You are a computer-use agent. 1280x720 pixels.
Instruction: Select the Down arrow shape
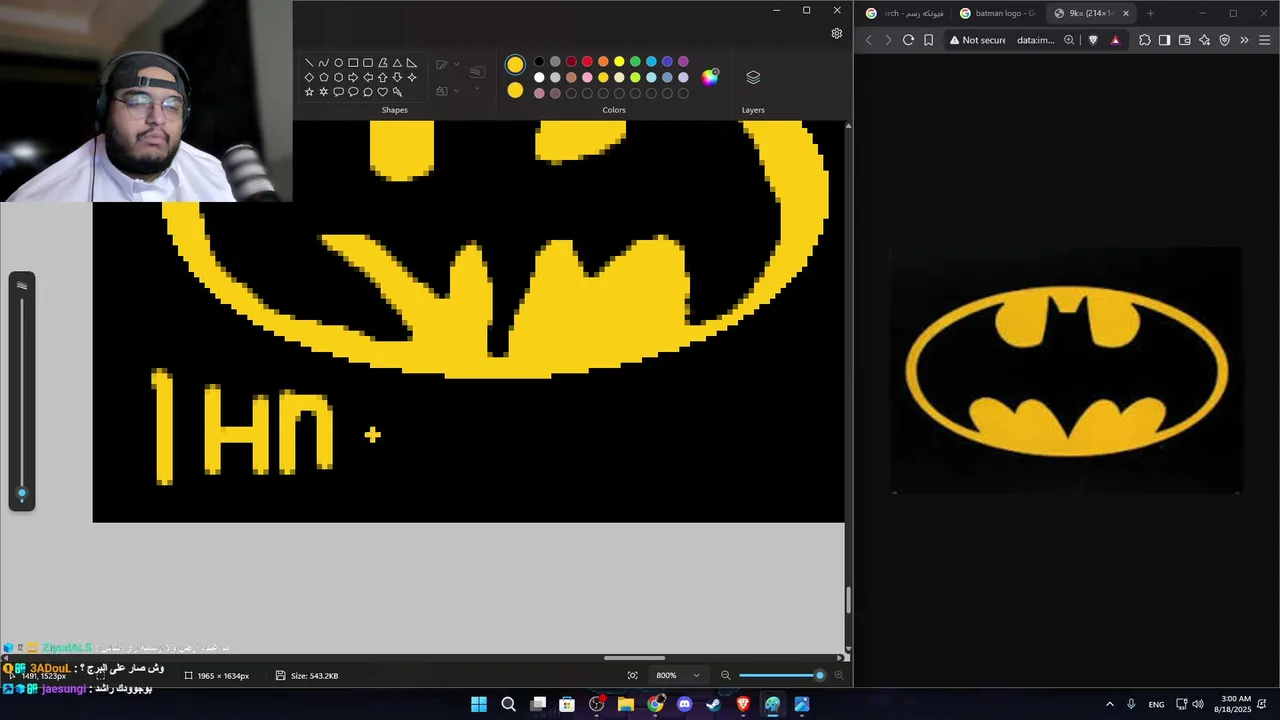click(397, 77)
